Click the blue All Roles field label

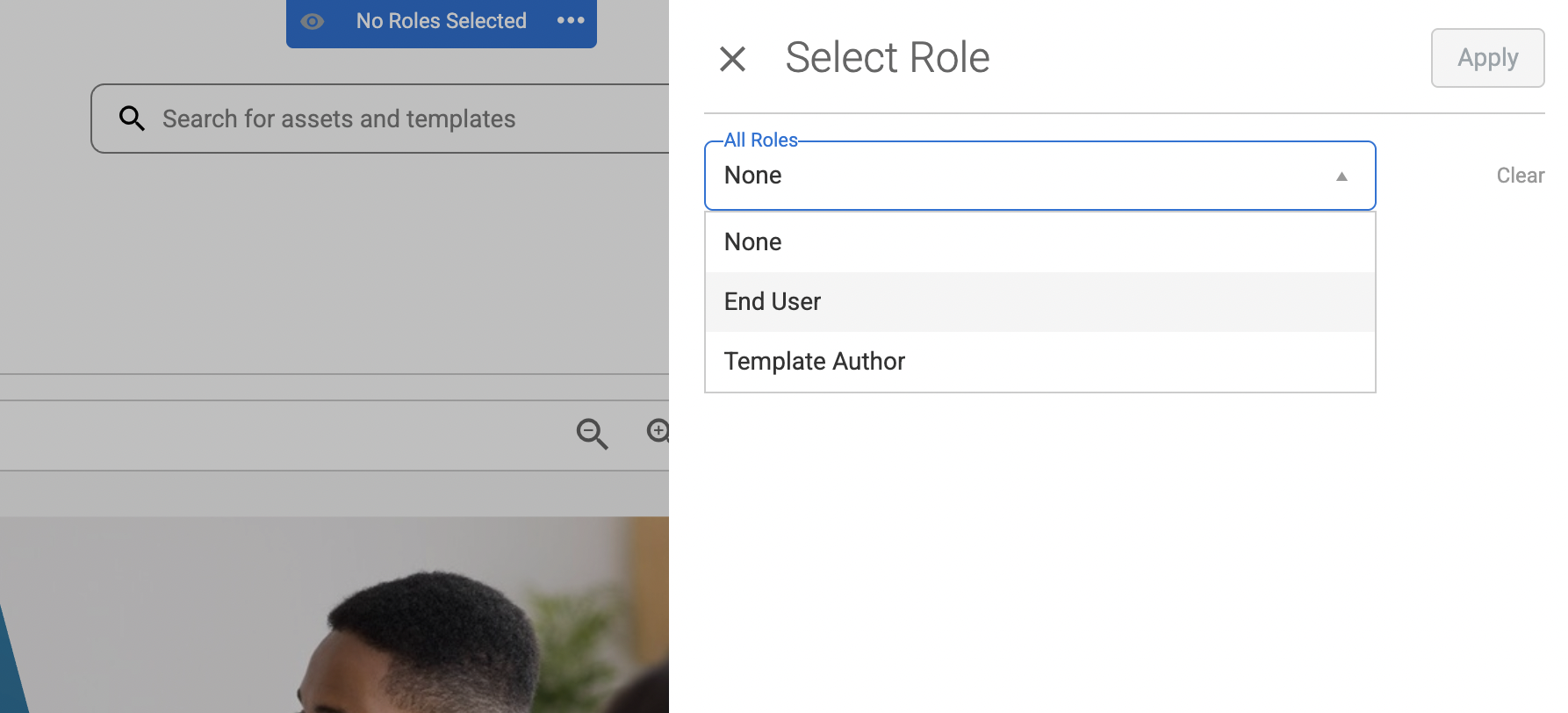point(760,140)
